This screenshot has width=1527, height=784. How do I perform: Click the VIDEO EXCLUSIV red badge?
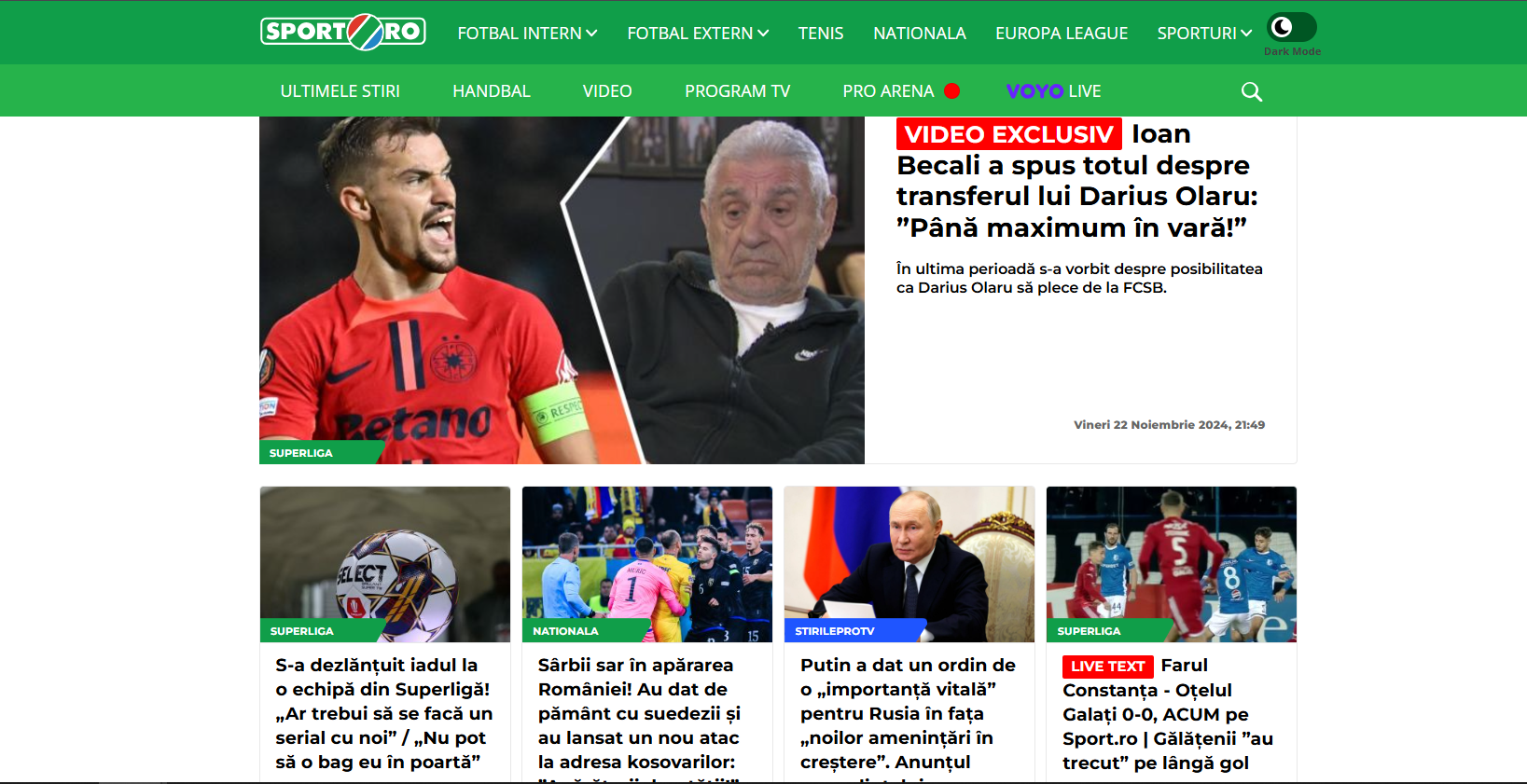pos(1009,134)
